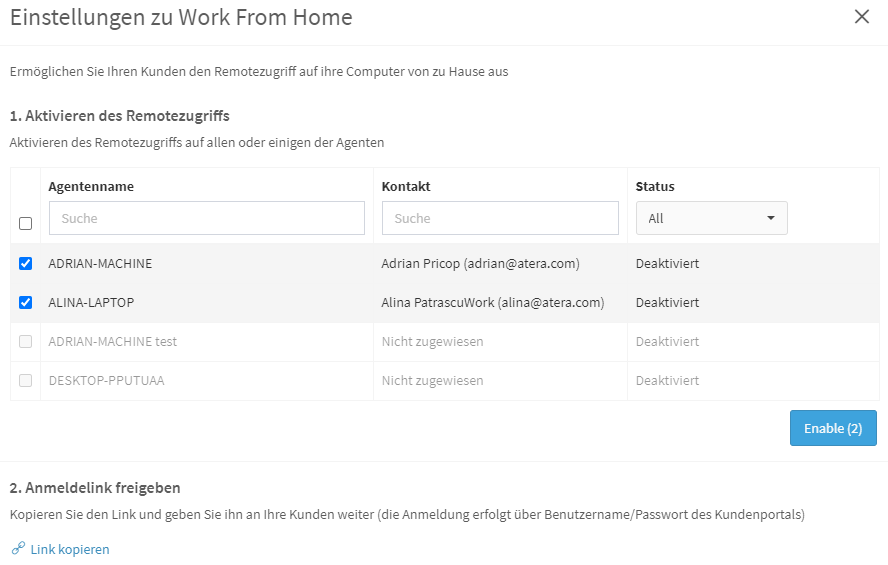Screen dimensions: 888x565
Task: Click contact Adrian Pricop (adrian@atera.com)
Action: [480, 264]
